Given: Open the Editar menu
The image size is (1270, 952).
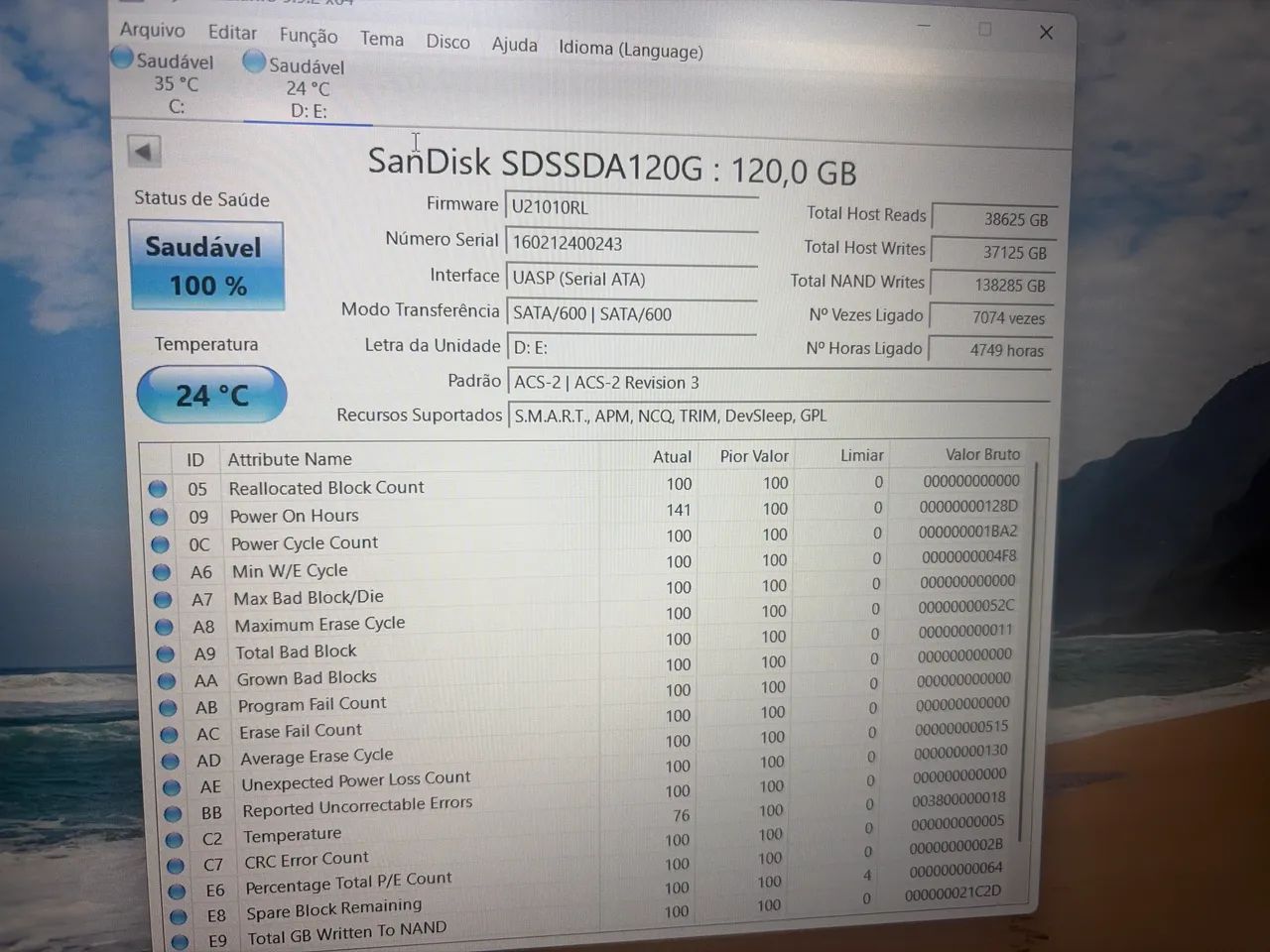Looking at the screenshot, I should 232,33.
